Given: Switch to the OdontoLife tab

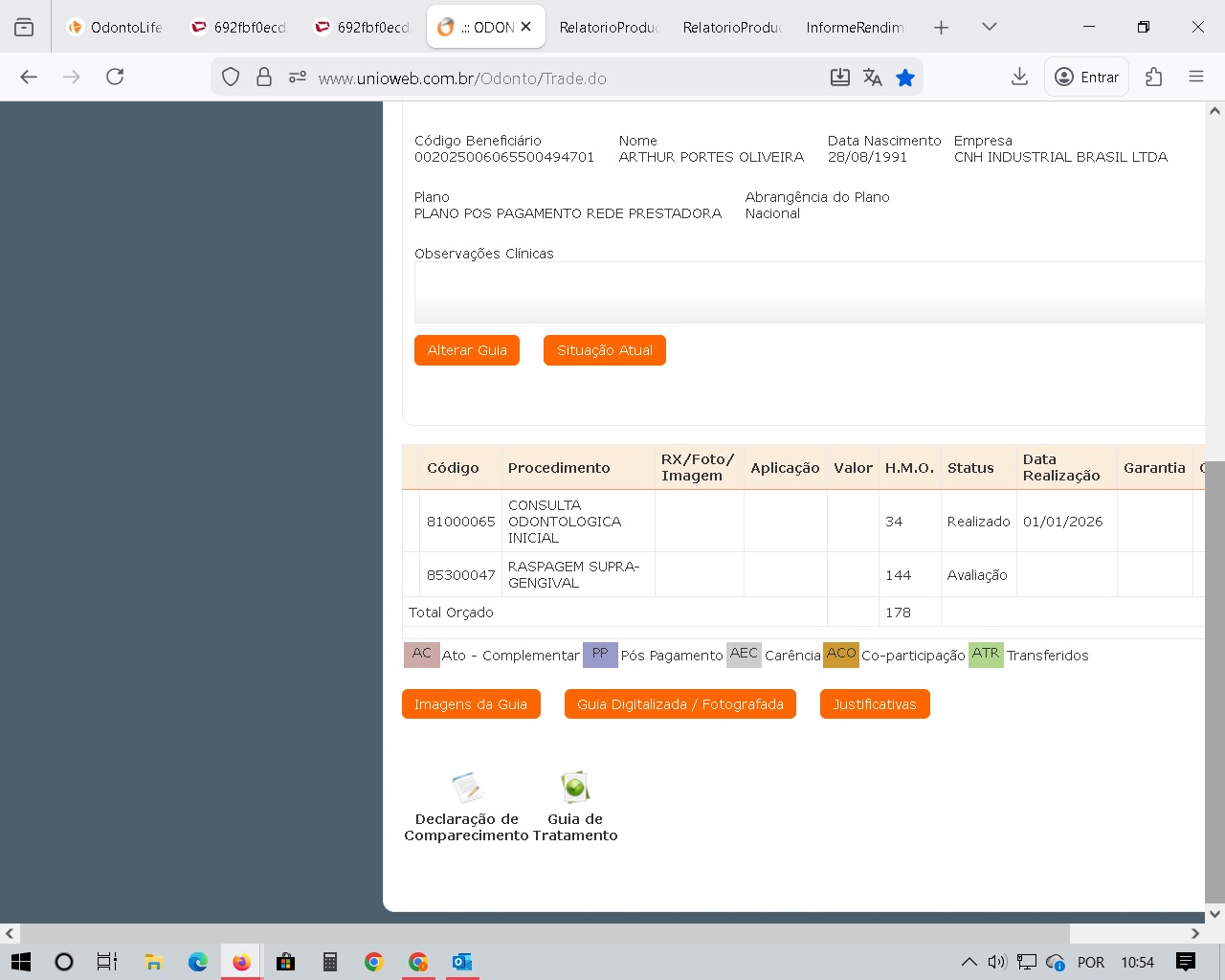Looking at the screenshot, I should coord(115,27).
